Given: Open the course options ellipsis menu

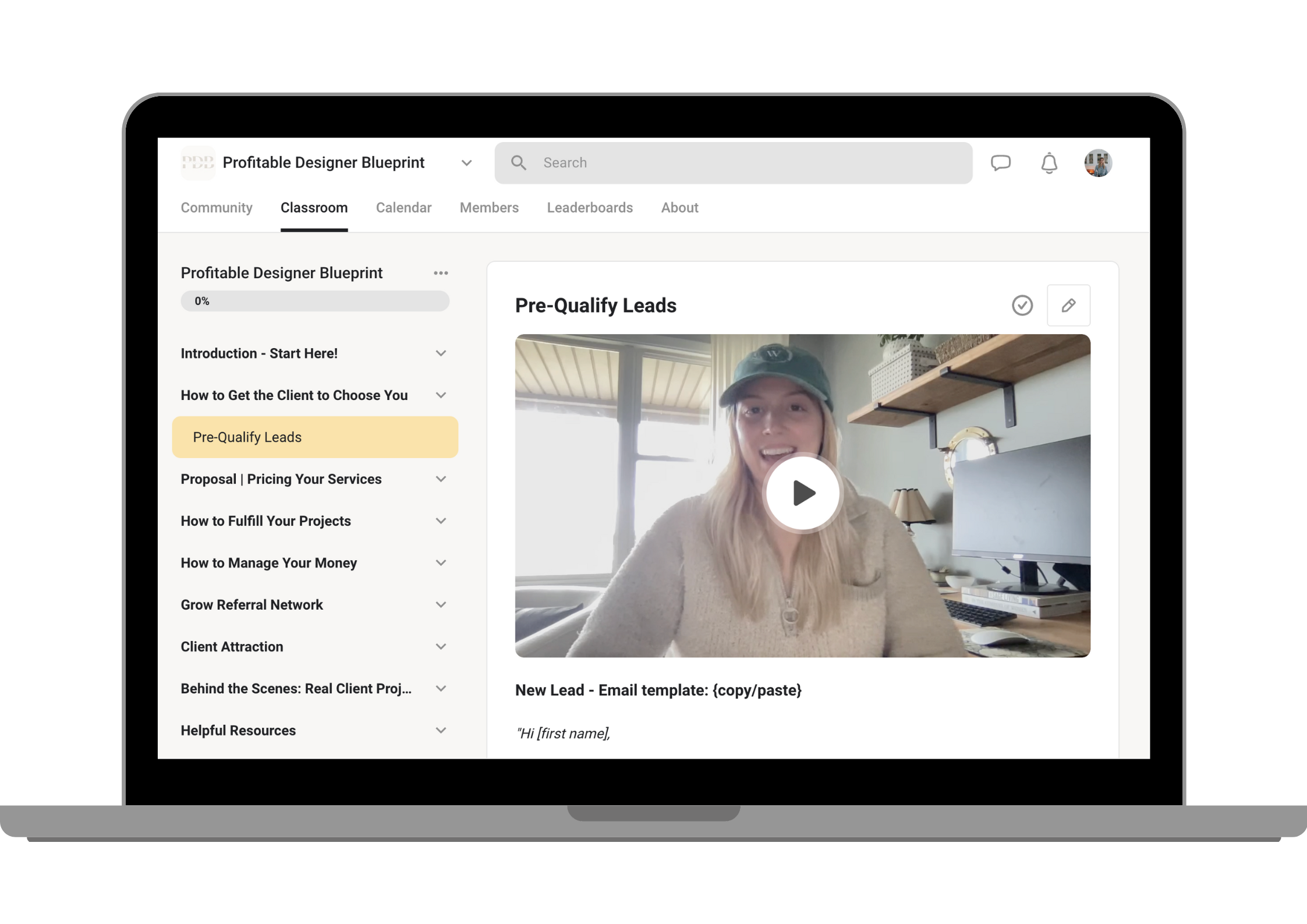Looking at the screenshot, I should click(441, 272).
